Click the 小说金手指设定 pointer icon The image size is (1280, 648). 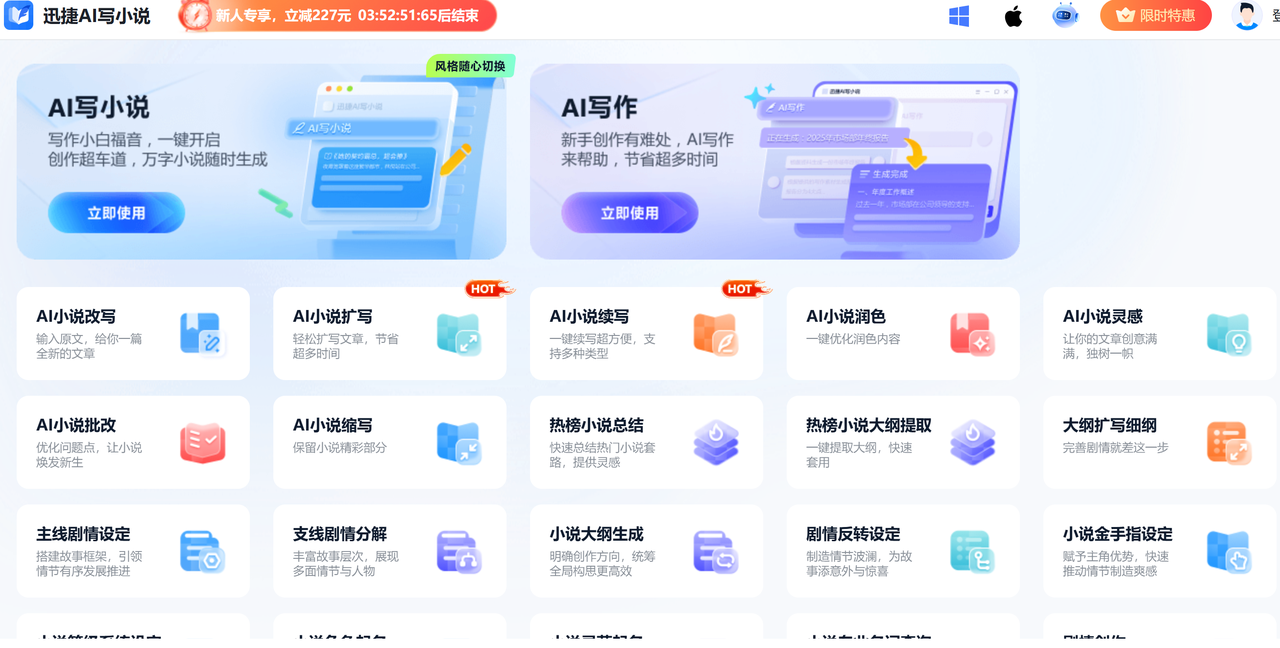pos(1229,552)
